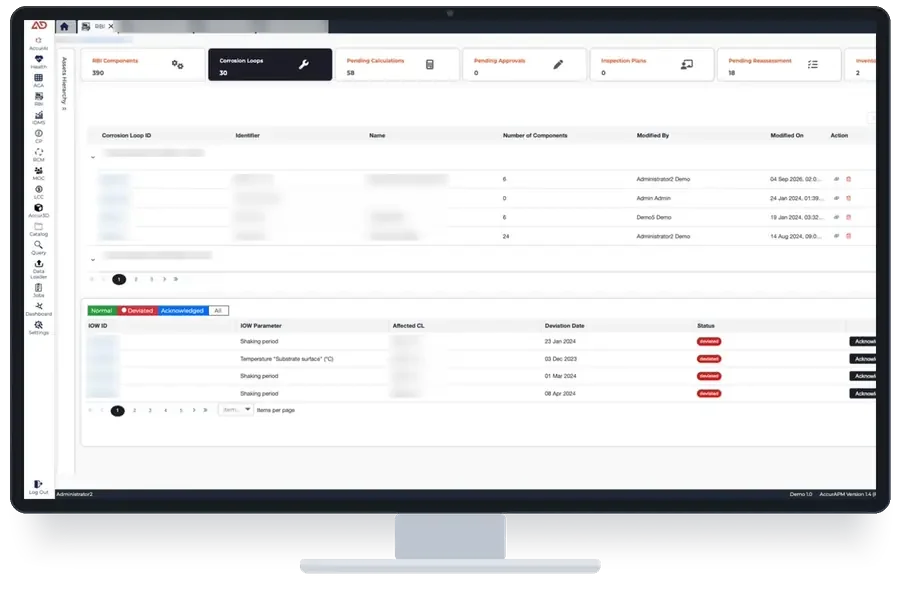The height and width of the screenshot is (595, 900).
Task: Click the Modified By column header
Action: pyautogui.click(x=653, y=135)
